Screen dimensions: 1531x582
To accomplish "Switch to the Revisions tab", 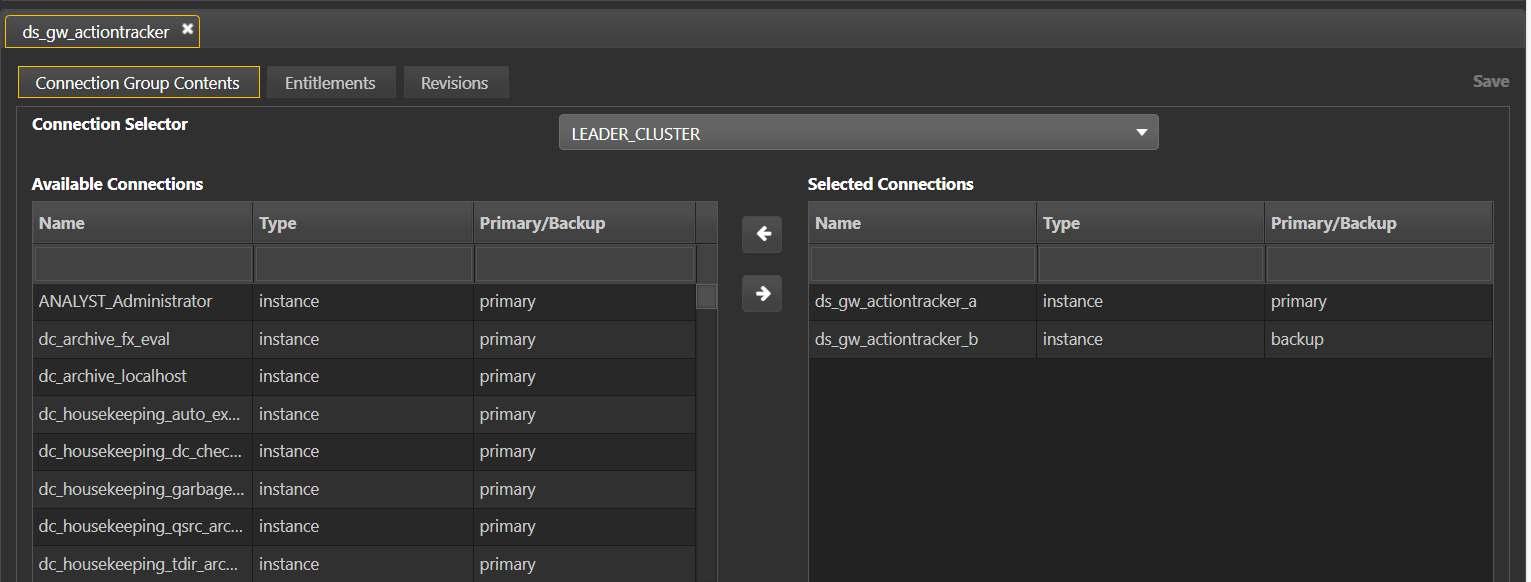I will (x=456, y=82).
